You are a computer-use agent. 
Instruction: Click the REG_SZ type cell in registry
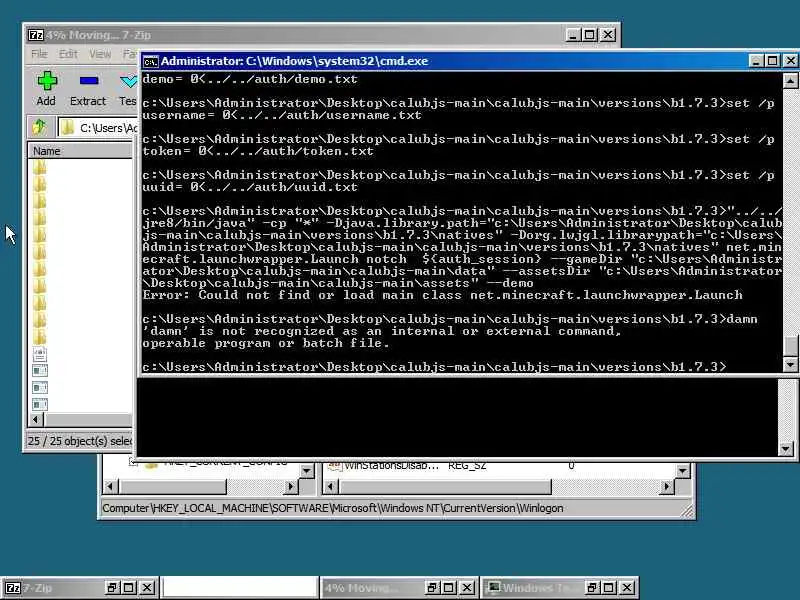(467, 465)
